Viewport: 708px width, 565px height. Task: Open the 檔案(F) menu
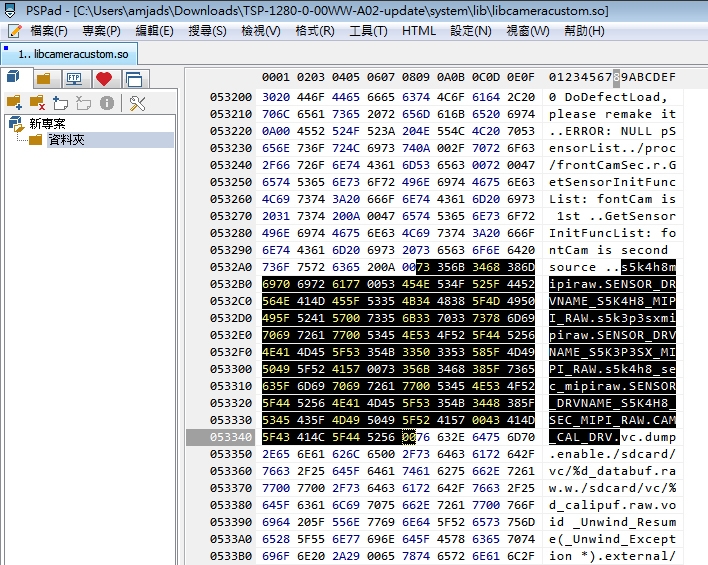click(49, 31)
